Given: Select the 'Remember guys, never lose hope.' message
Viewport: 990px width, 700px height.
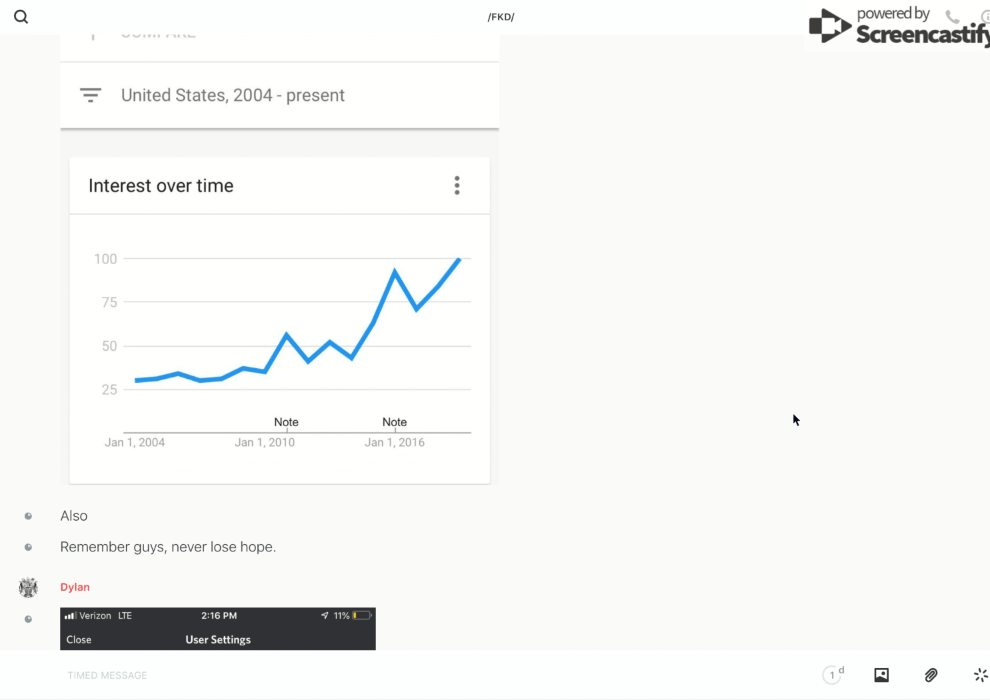Looking at the screenshot, I should [x=168, y=547].
